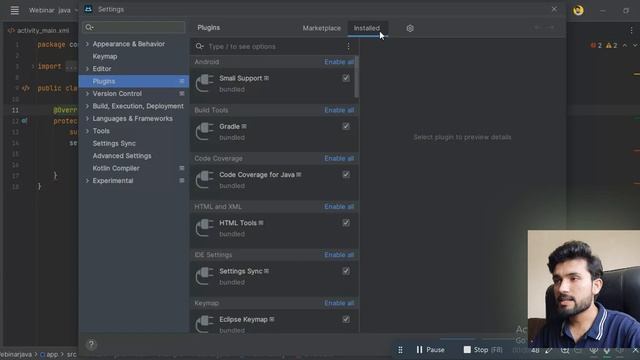Click the Gradle plugin icon
The height and width of the screenshot is (360, 640).
click(204, 131)
